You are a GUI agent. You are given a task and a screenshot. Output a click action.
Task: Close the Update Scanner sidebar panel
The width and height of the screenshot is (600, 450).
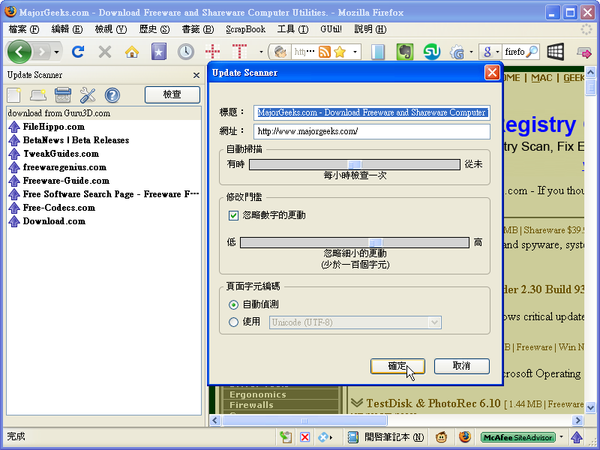tap(196, 75)
